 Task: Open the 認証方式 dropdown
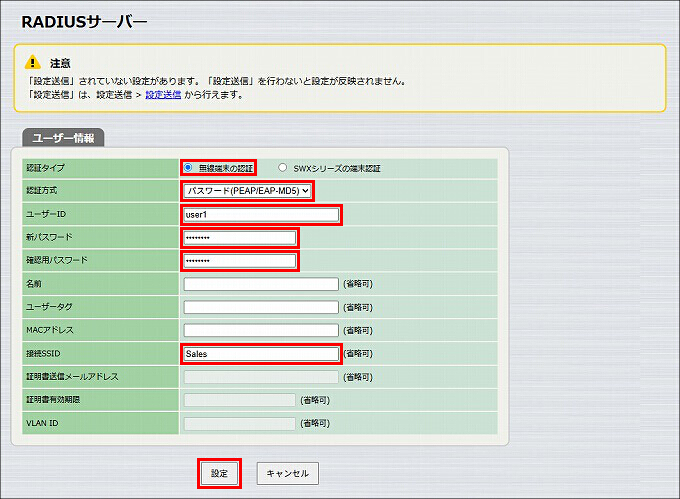[247, 191]
